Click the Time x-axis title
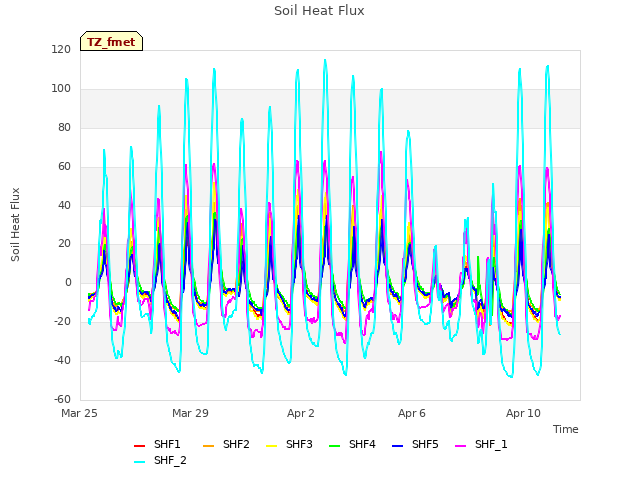Viewport: 640px width, 480px height. [566, 429]
